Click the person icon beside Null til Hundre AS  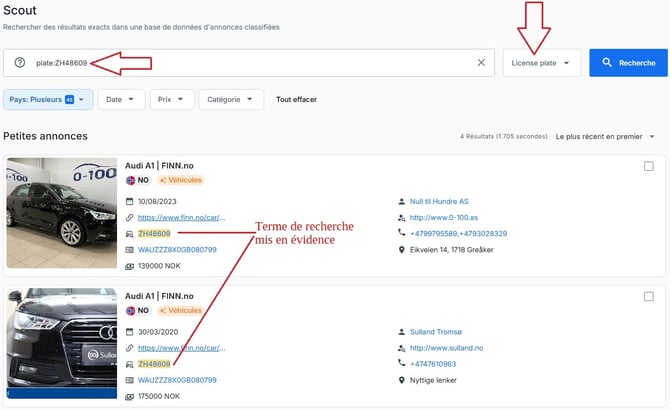pos(402,201)
